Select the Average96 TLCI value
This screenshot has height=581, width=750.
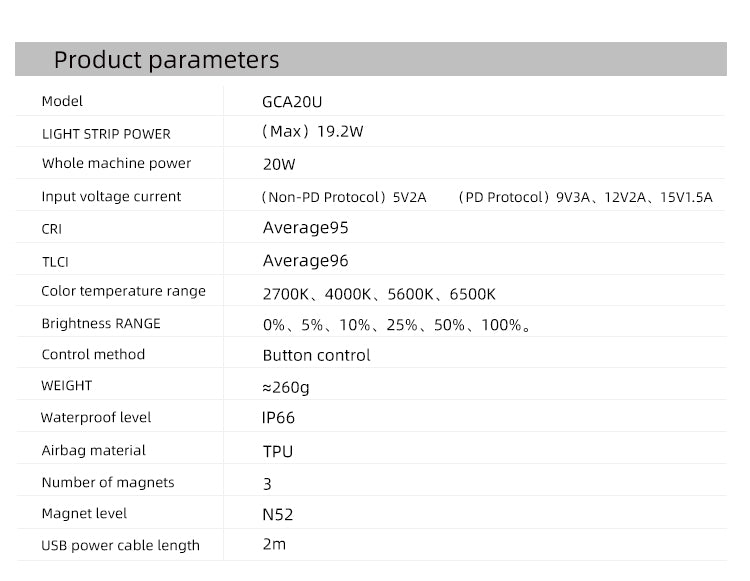pyautogui.click(x=305, y=260)
